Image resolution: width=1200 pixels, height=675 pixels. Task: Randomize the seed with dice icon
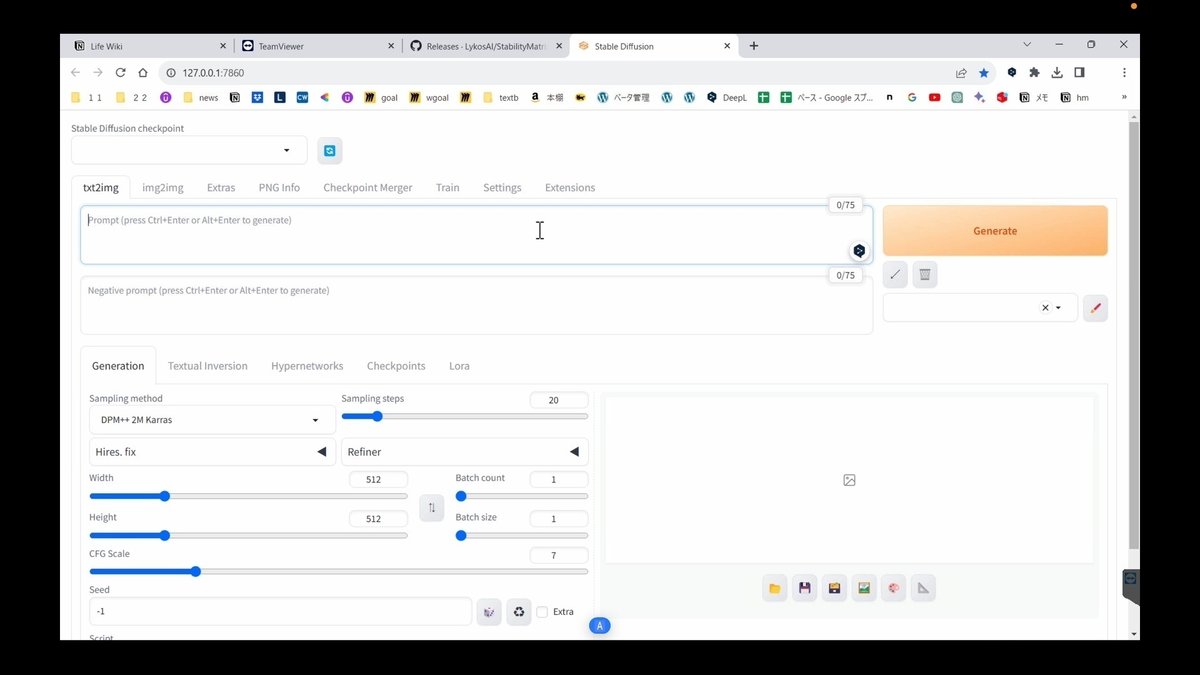pos(489,612)
